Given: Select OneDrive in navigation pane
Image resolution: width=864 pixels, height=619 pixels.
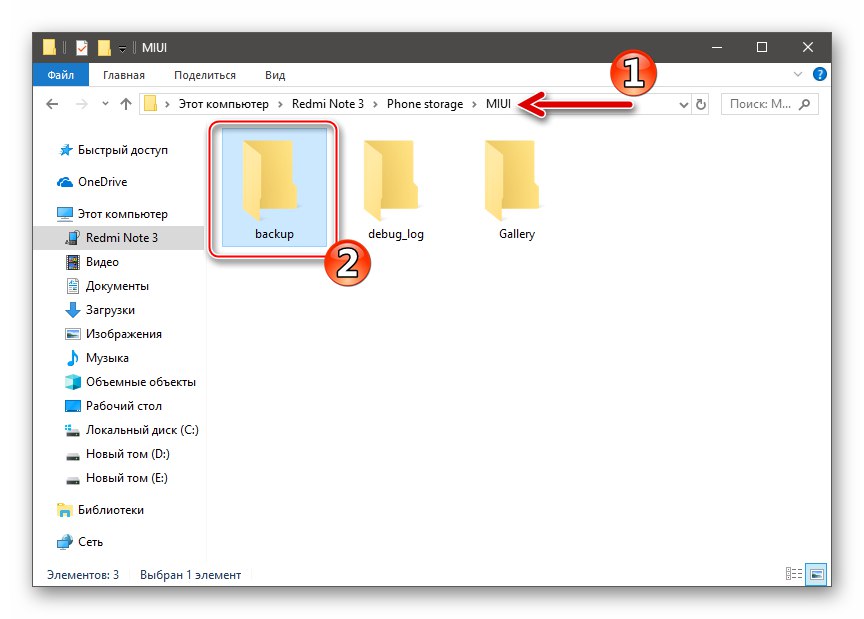Looking at the screenshot, I should click(x=91, y=182).
